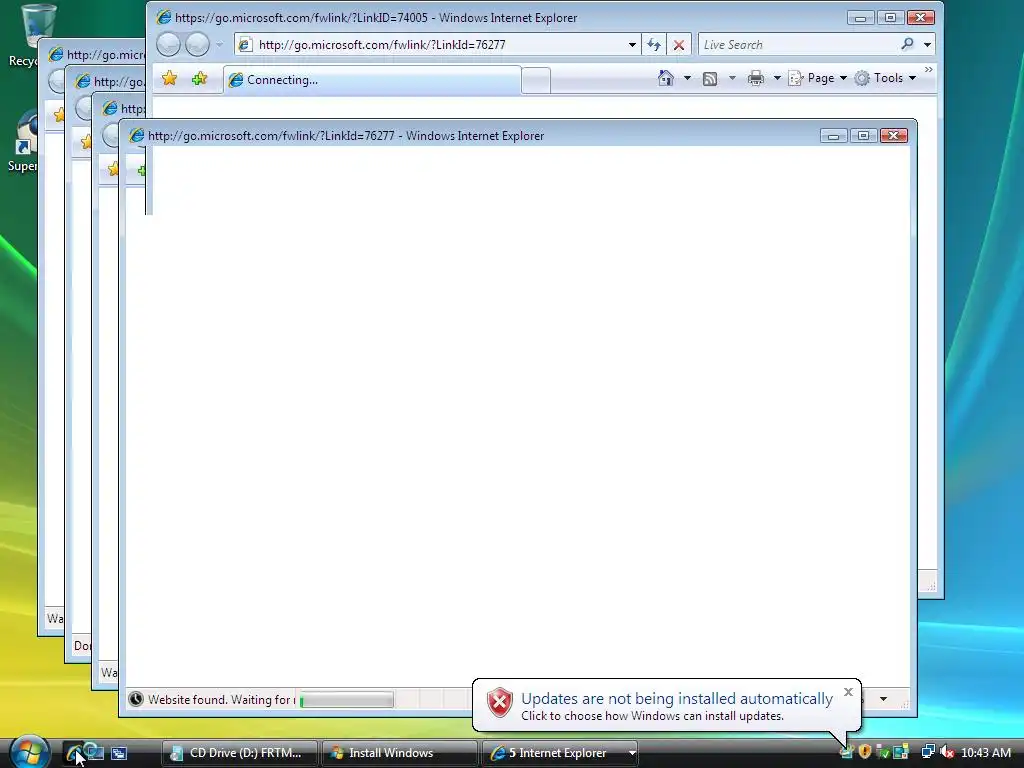This screenshot has width=1024, height=768.
Task: Expand the Internet Explorer taskbar group arrow
Action: 632,753
